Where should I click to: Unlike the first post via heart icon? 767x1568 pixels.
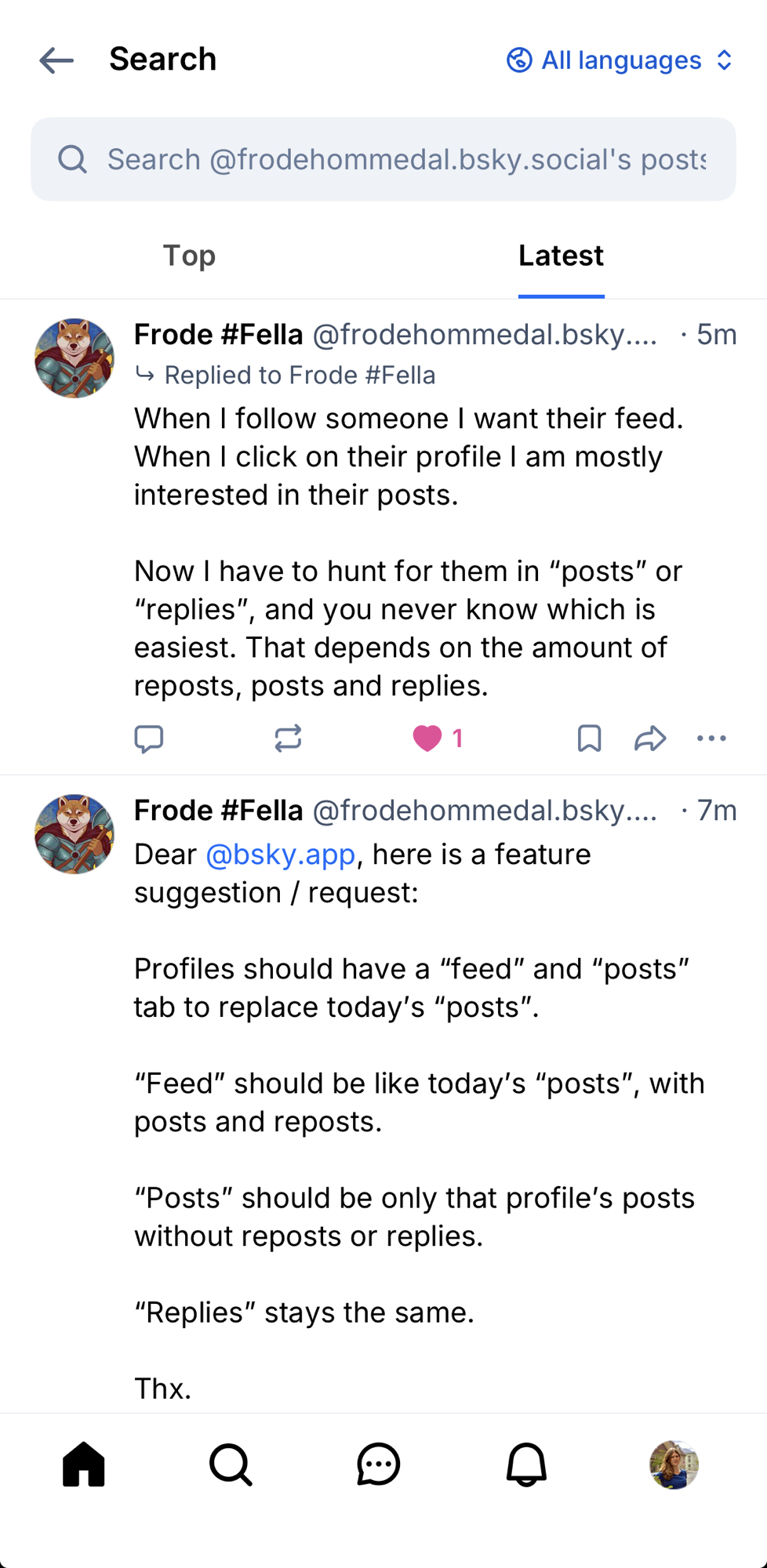click(427, 739)
